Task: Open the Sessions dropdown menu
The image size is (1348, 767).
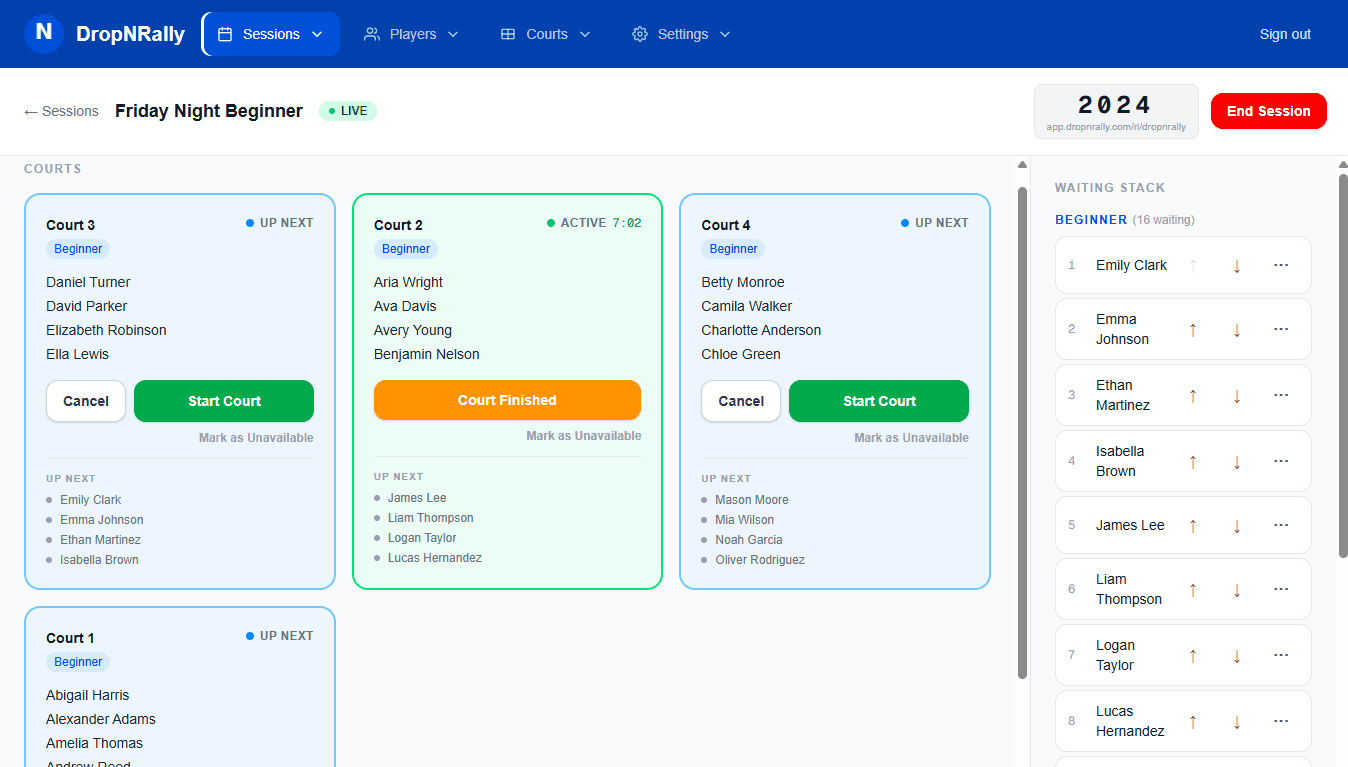Action: coord(271,34)
